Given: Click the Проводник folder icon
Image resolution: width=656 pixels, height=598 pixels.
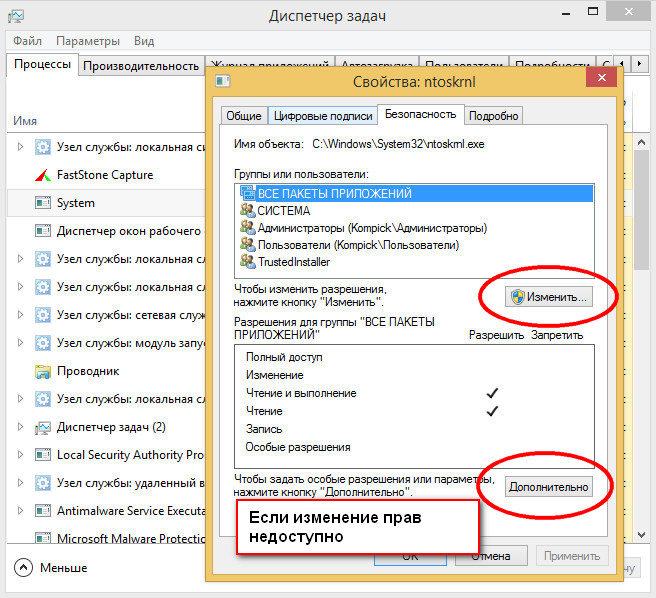Looking at the screenshot, I should (43, 371).
